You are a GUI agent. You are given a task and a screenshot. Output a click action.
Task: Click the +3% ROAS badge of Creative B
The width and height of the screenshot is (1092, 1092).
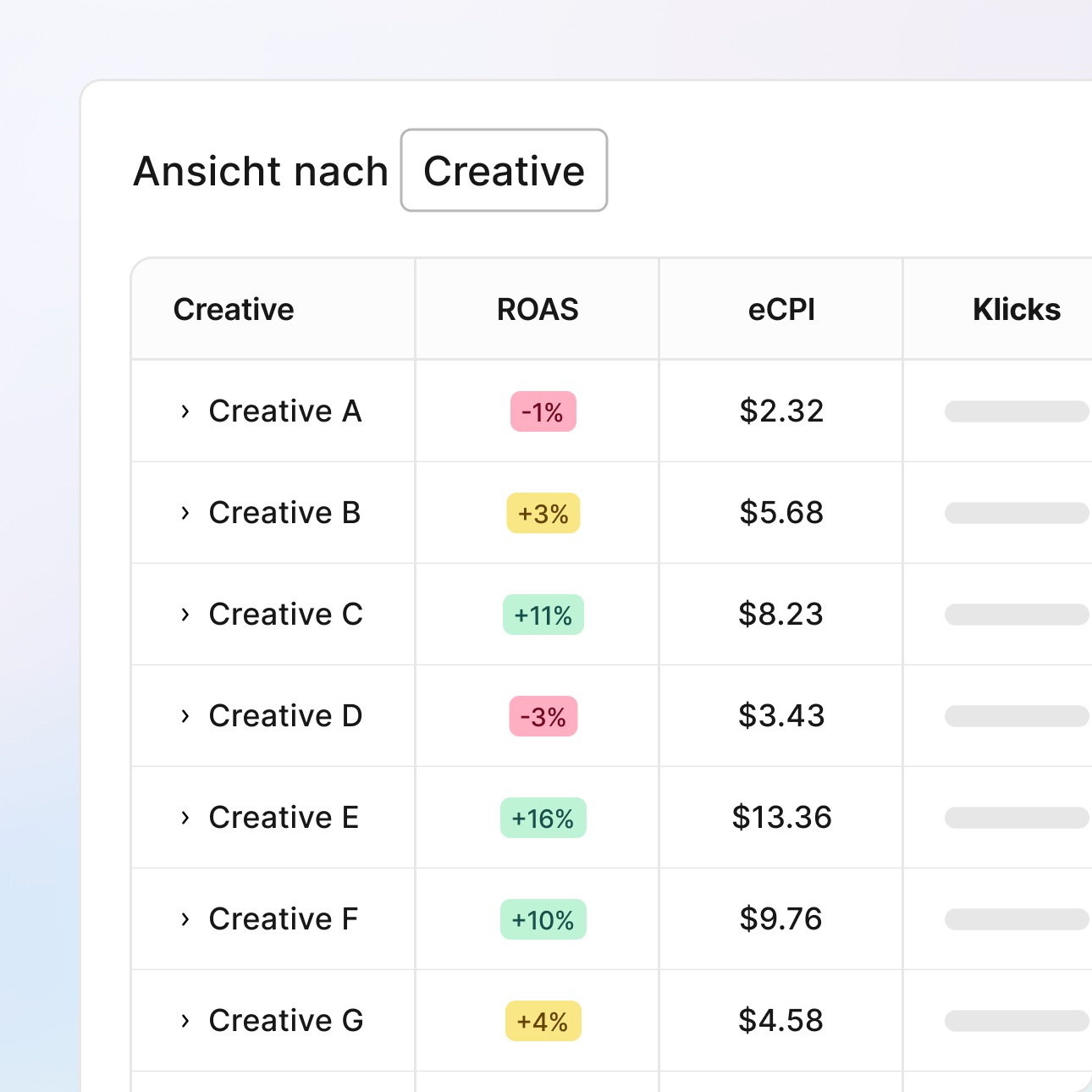543,513
